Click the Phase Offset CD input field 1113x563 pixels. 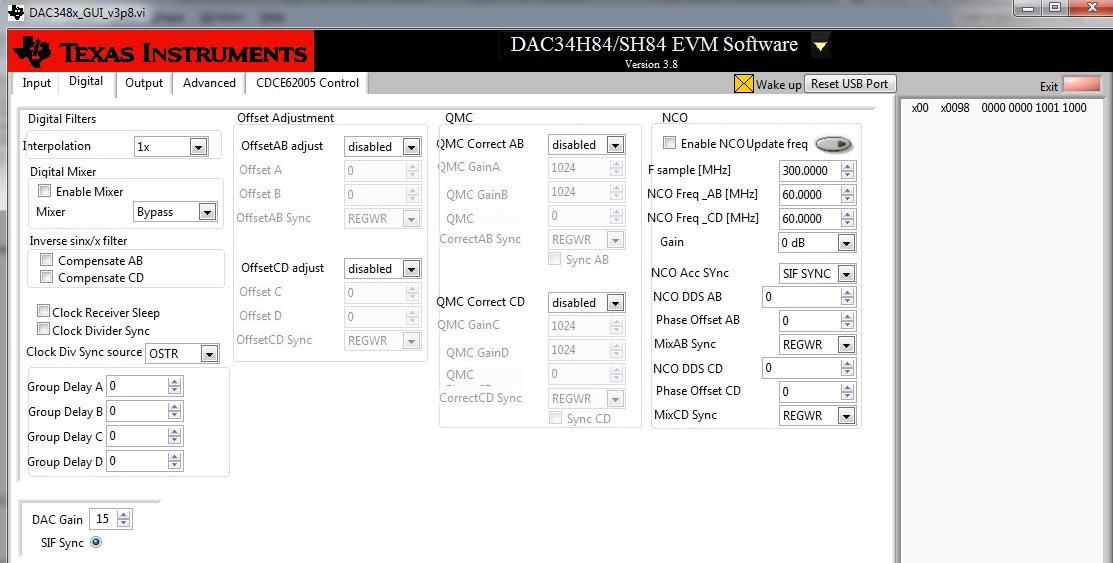[809, 392]
